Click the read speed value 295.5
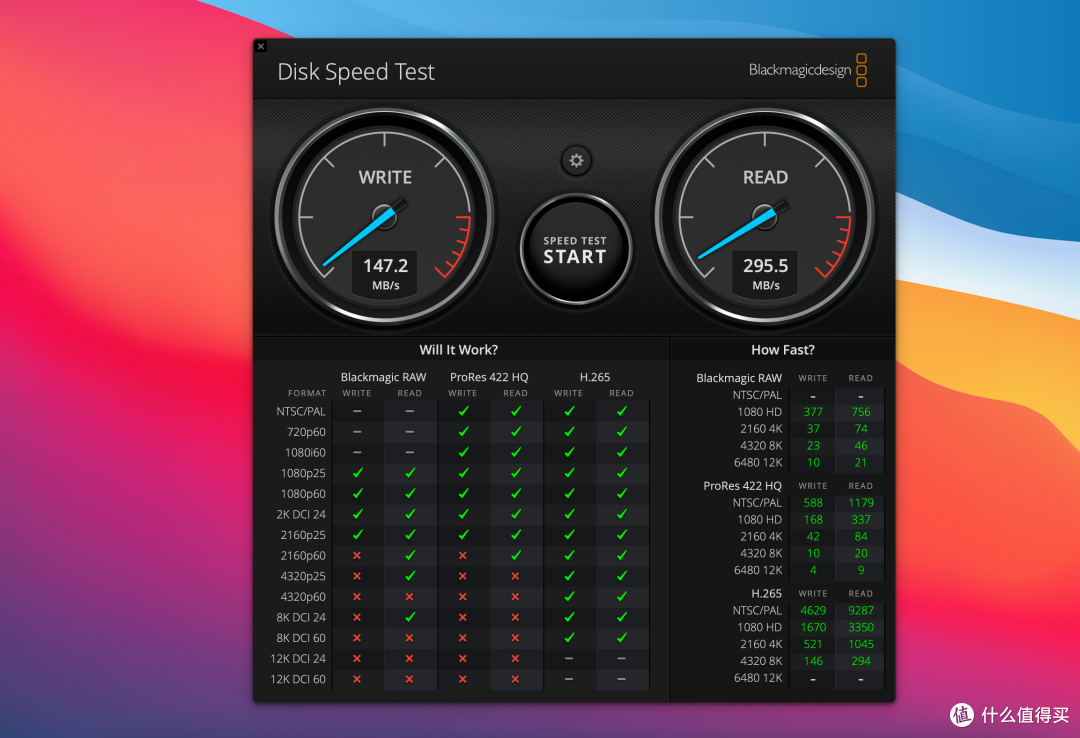The width and height of the screenshot is (1080, 738). tap(765, 265)
